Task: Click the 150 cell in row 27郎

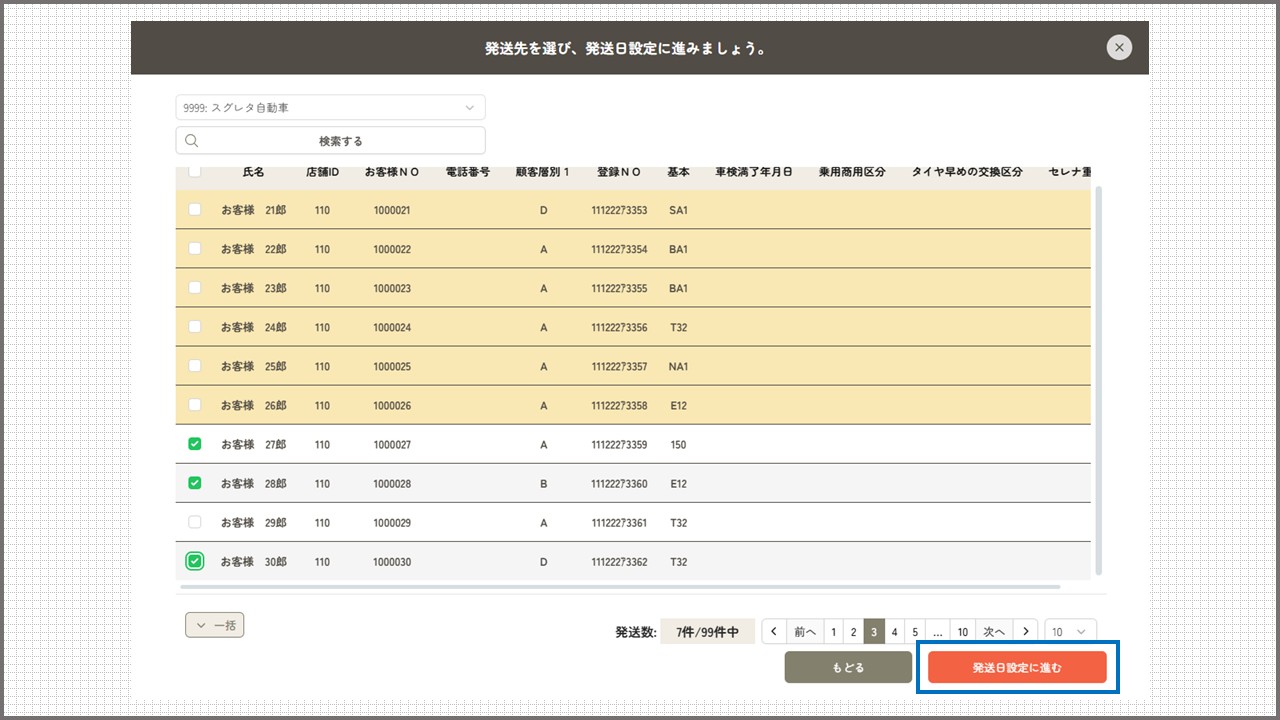Action: point(679,445)
